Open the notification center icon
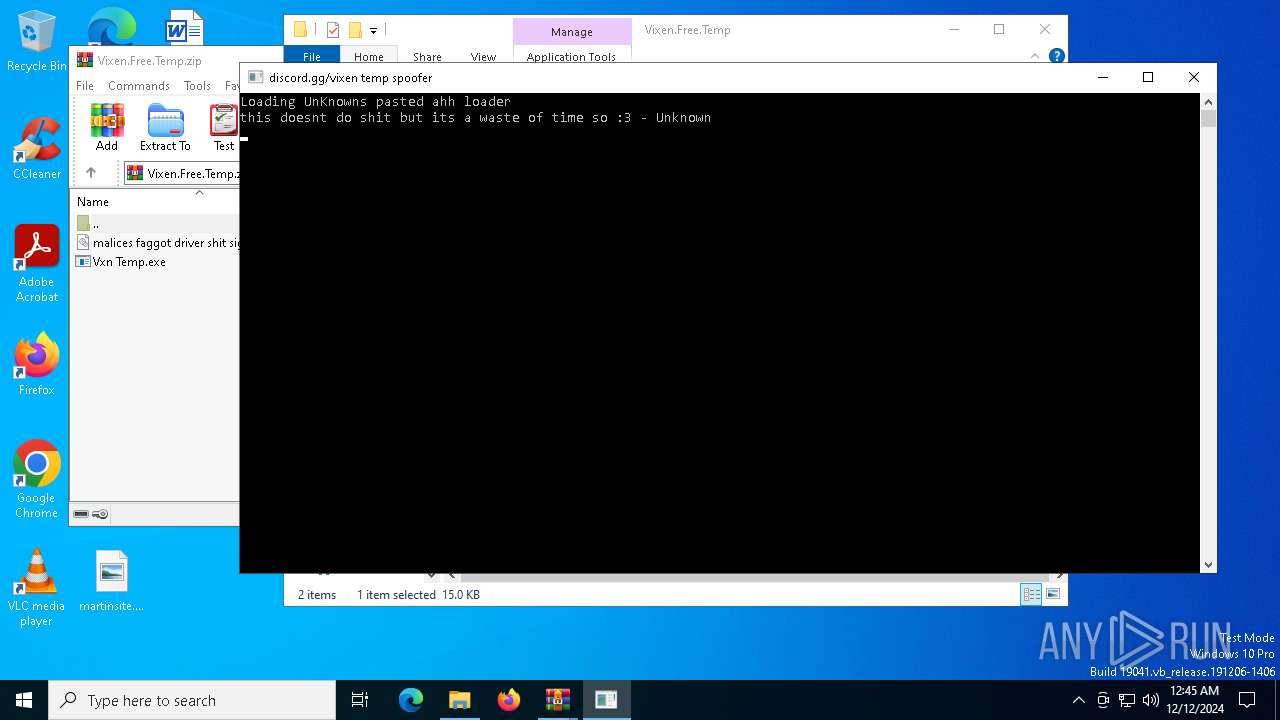Viewport: 1280px width, 720px height. click(1247, 700)
